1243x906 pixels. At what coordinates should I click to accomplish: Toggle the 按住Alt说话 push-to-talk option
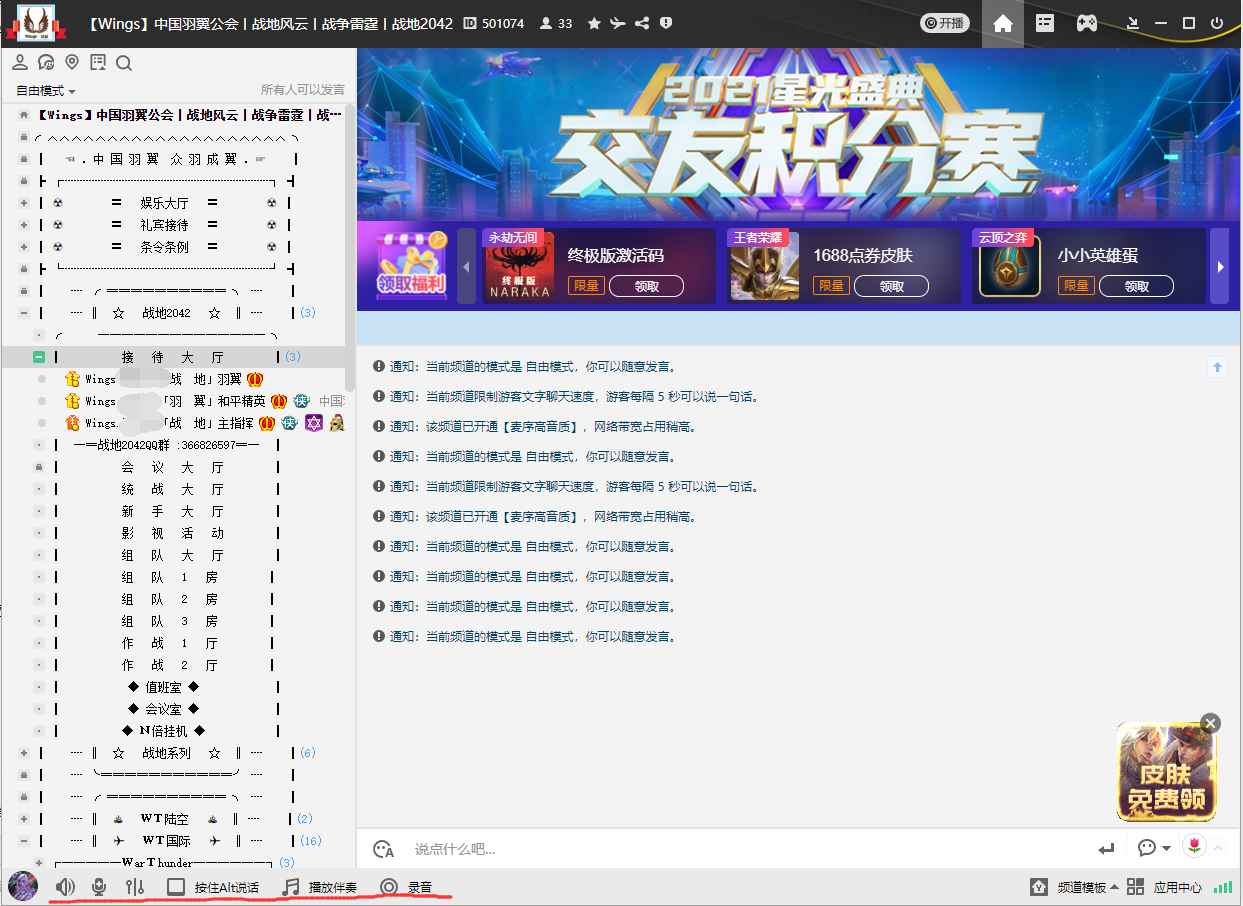coord(213,887)
